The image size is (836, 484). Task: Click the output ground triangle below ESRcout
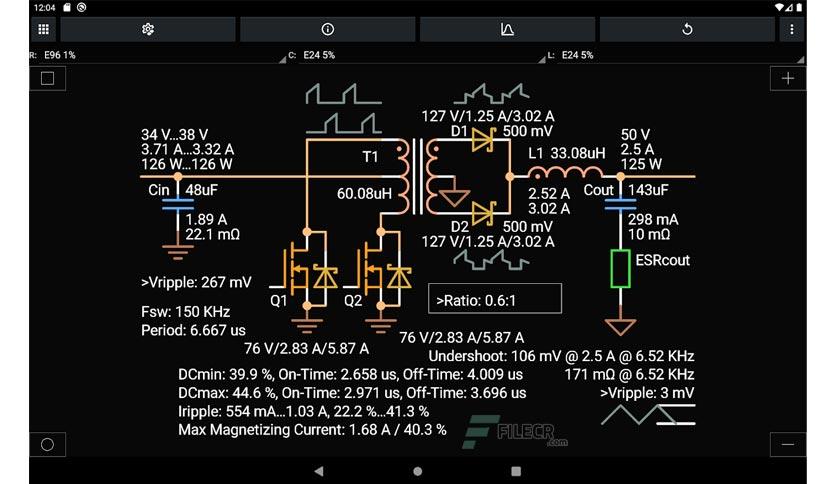[x=620, y=327]
